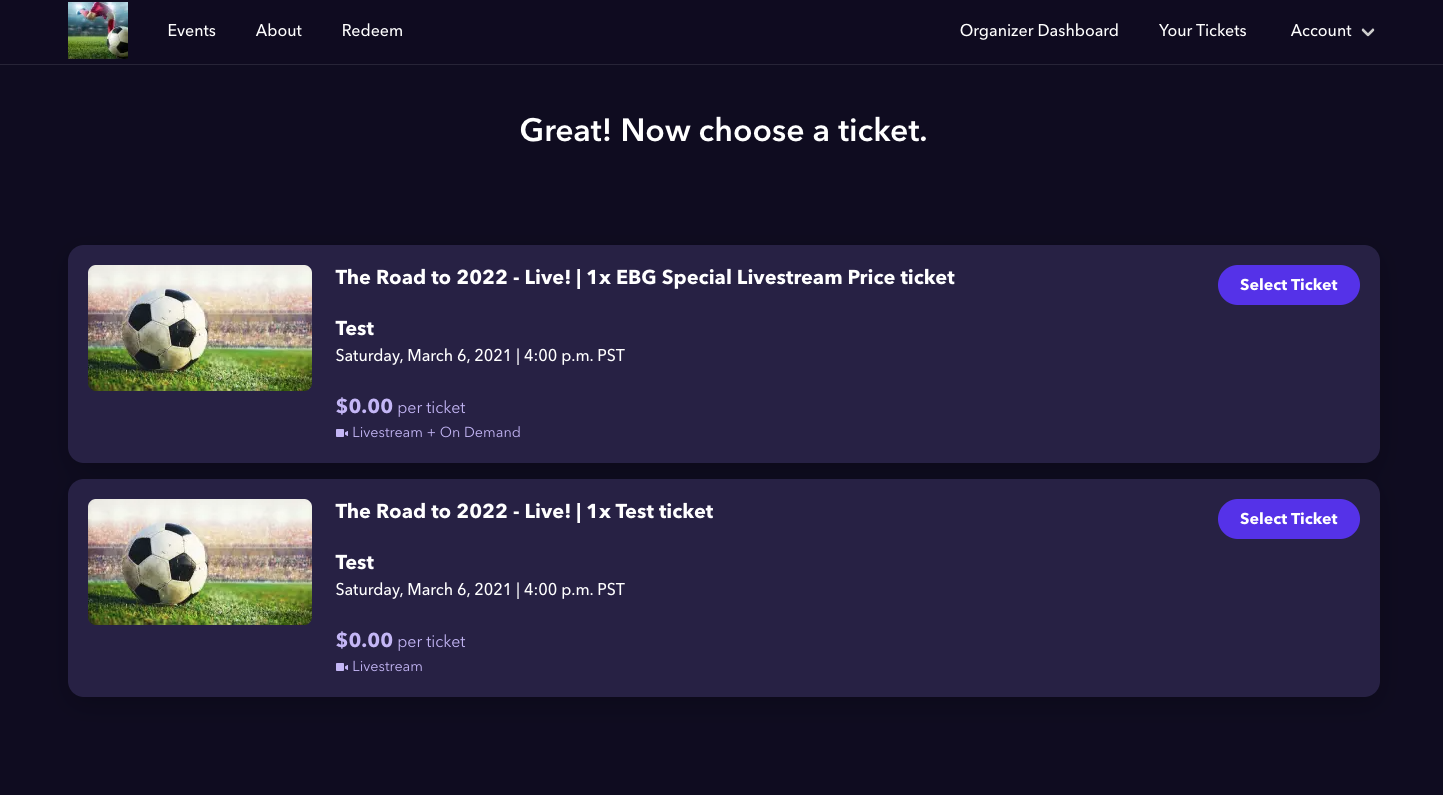The height and width of the screenshot is (795, 1443).
Task: Go to the About page
Action: [x=279, y=31]
